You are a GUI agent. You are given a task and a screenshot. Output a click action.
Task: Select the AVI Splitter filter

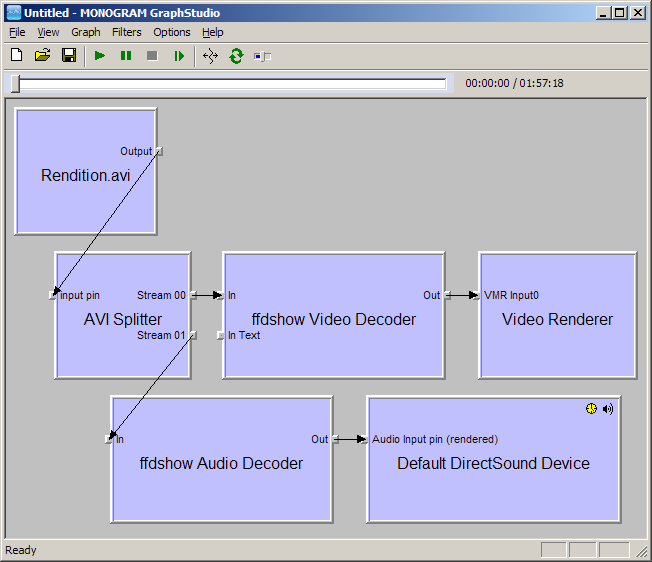(x=123, y=315)
